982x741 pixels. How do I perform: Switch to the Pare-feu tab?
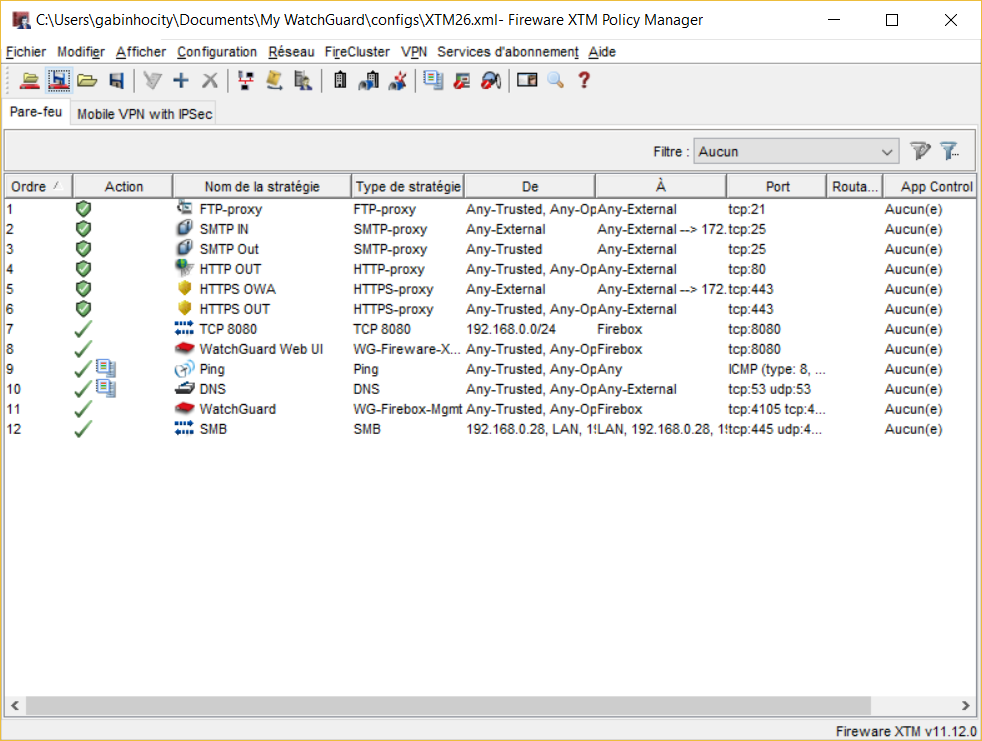(x=36, y=112)
